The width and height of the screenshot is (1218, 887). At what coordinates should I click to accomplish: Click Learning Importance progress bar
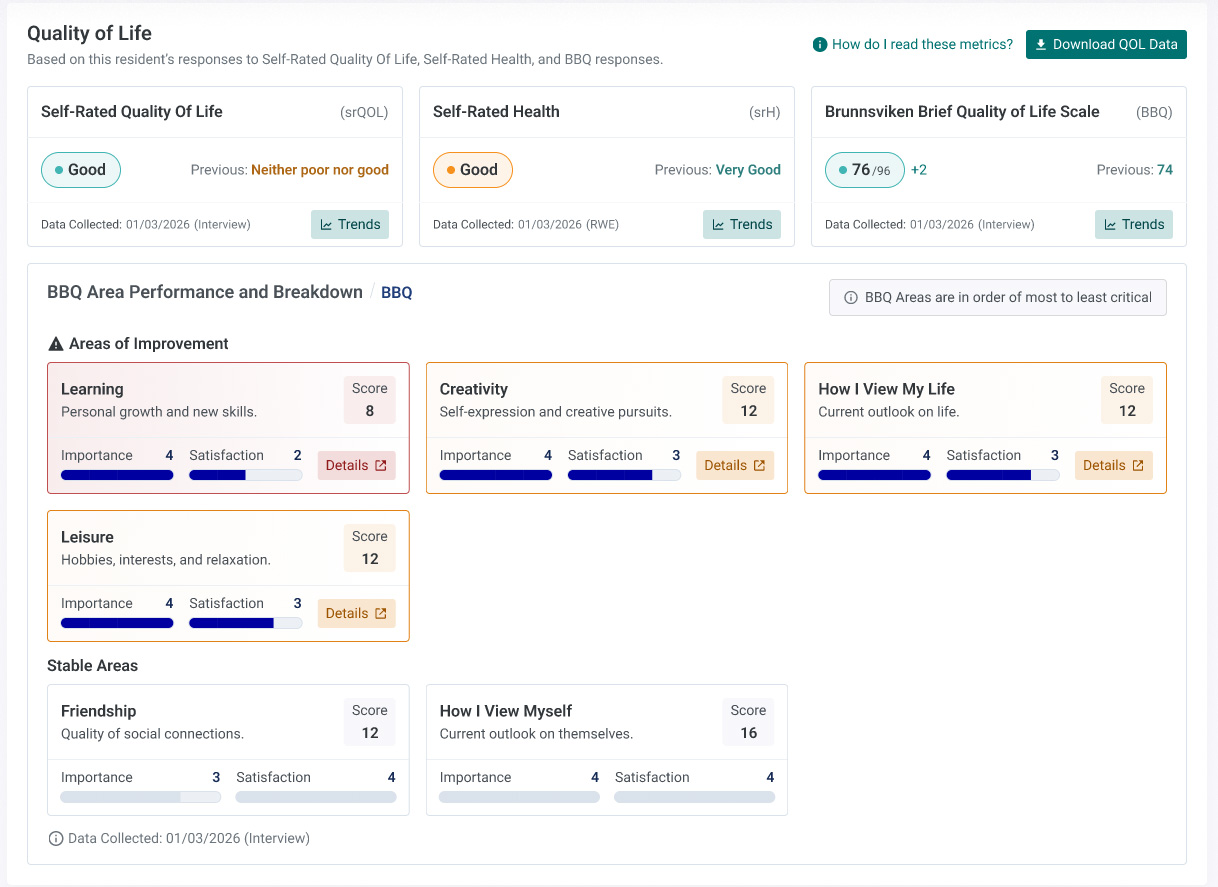(117, 475)
